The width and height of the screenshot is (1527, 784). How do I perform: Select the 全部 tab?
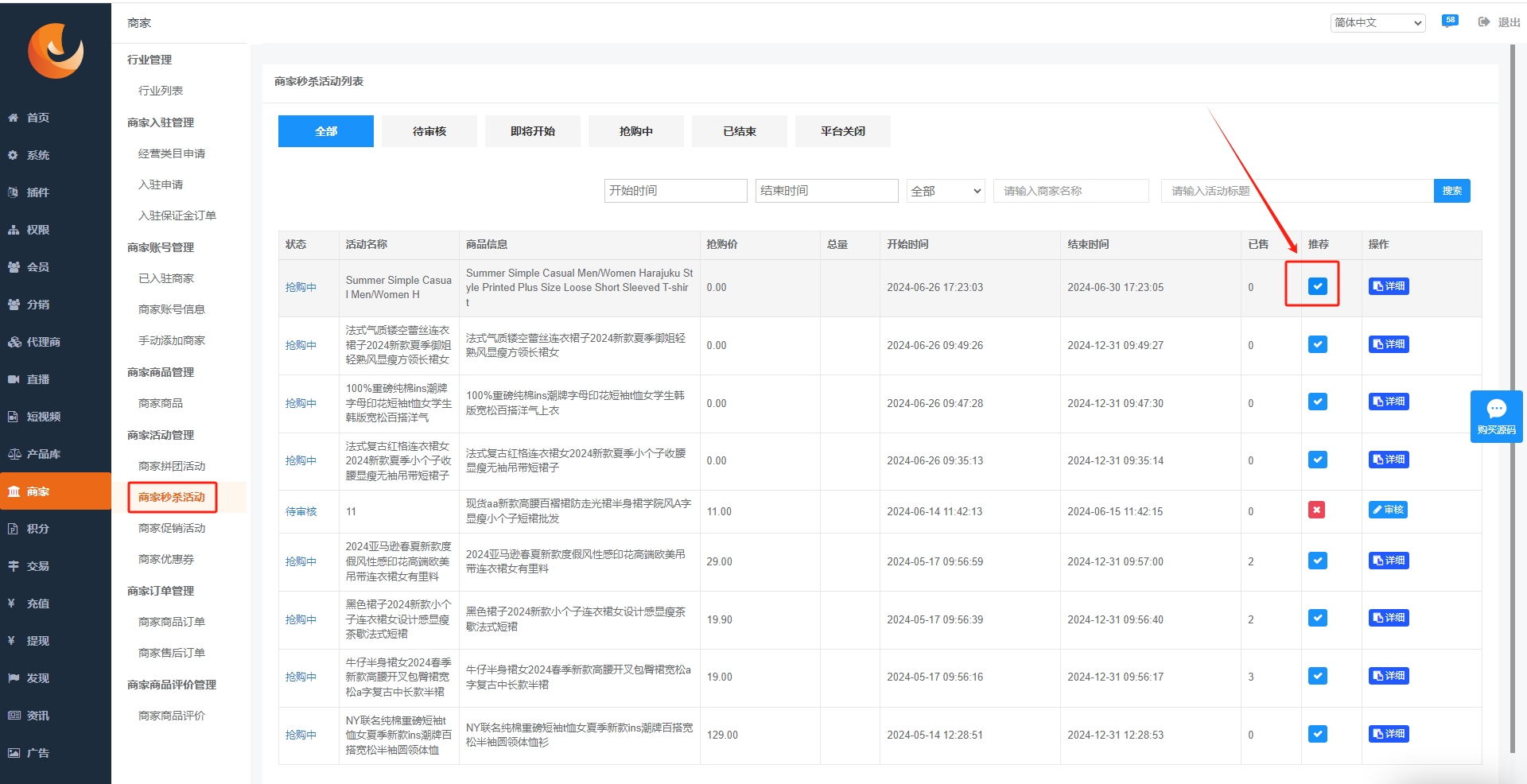[x=326, y=131]
